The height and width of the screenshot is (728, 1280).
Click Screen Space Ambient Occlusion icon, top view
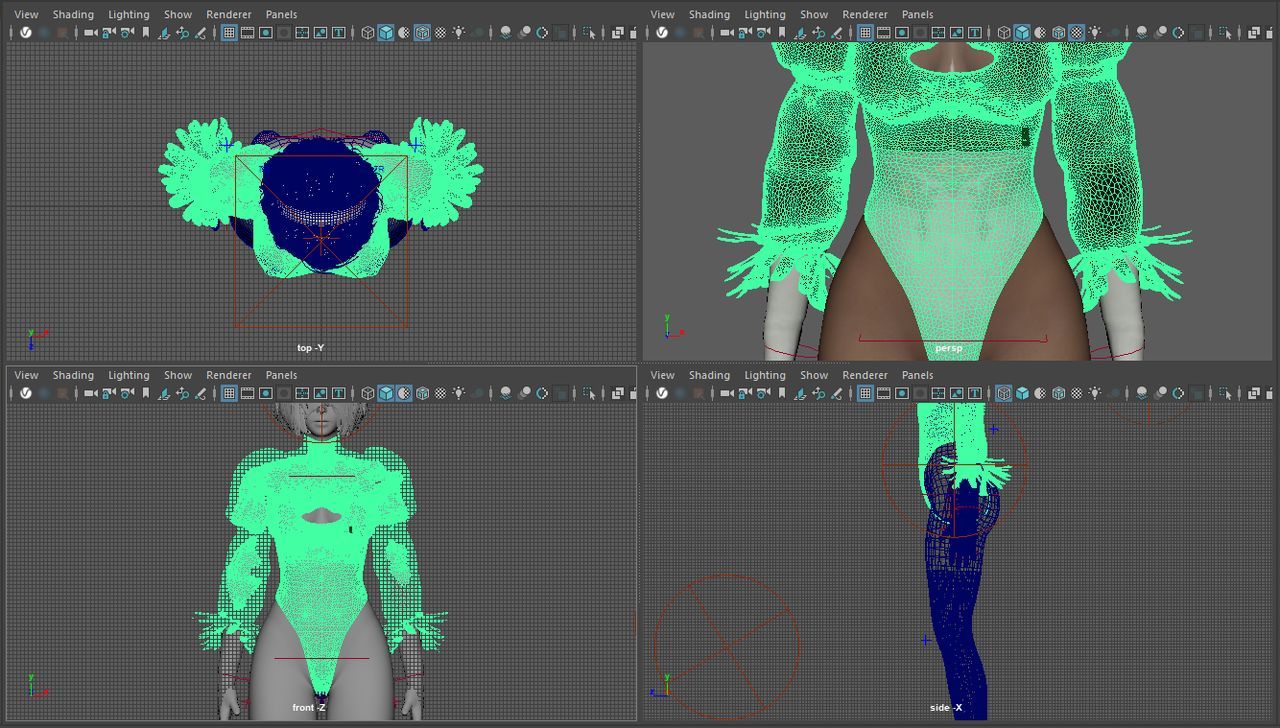506,32
